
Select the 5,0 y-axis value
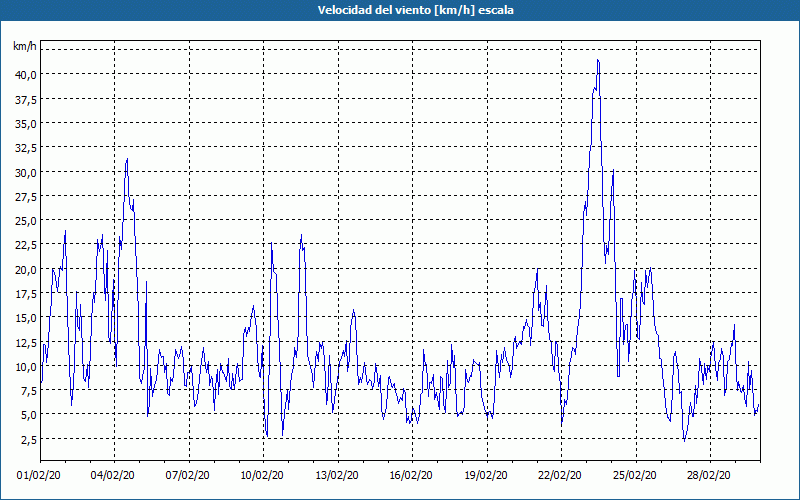point(28,415)
